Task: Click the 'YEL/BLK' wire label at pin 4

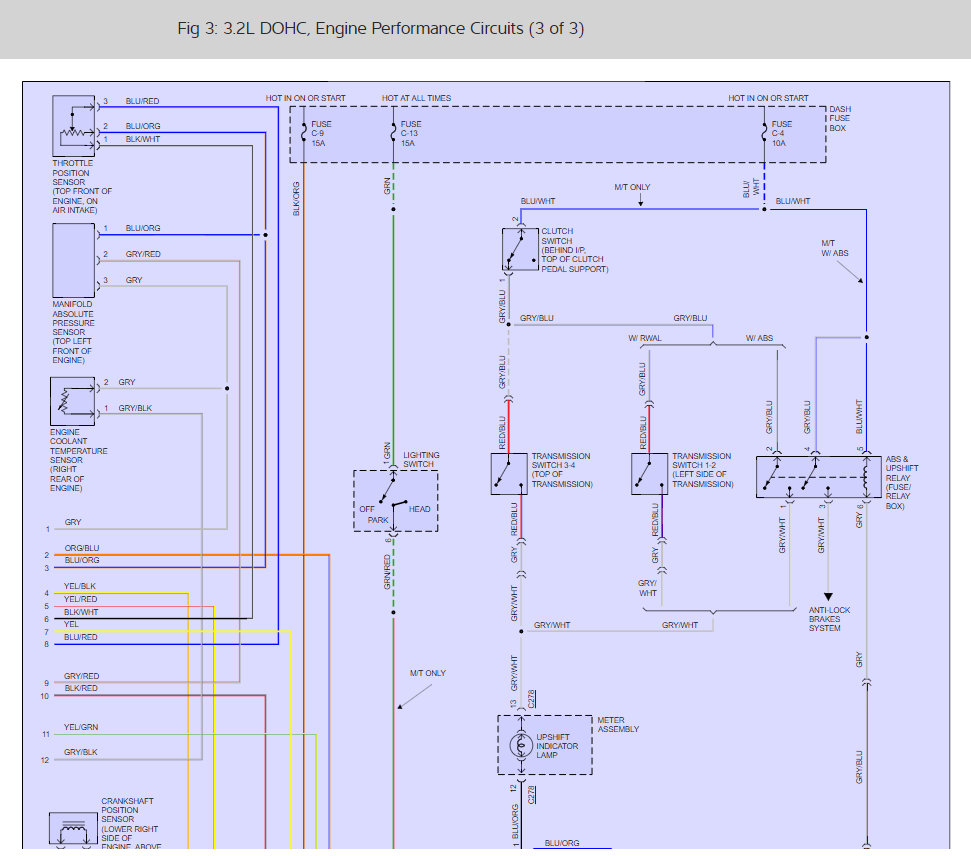Action: pos(80,586)
